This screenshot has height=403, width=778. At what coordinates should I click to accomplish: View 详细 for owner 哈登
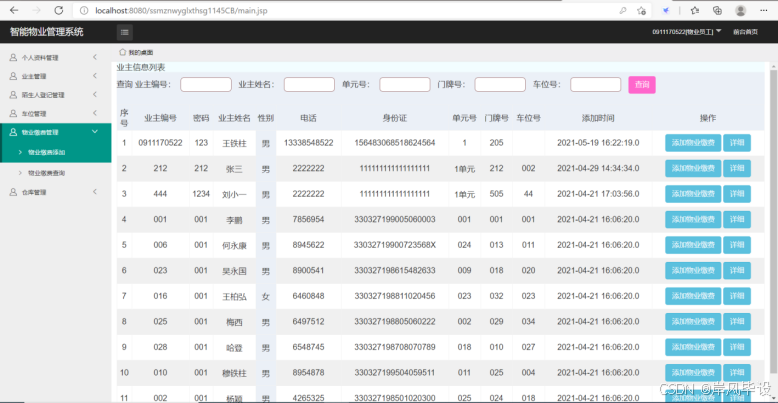[737, 347]
